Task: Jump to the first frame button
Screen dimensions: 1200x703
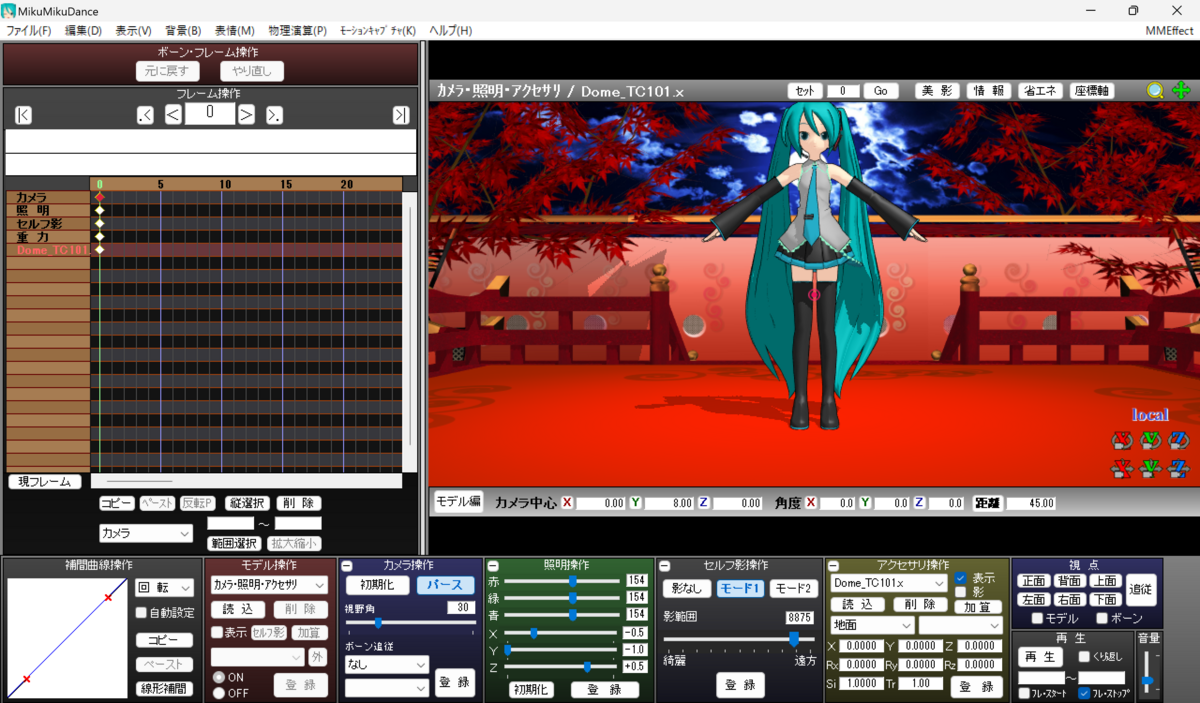Action: (x=24, y=115)
